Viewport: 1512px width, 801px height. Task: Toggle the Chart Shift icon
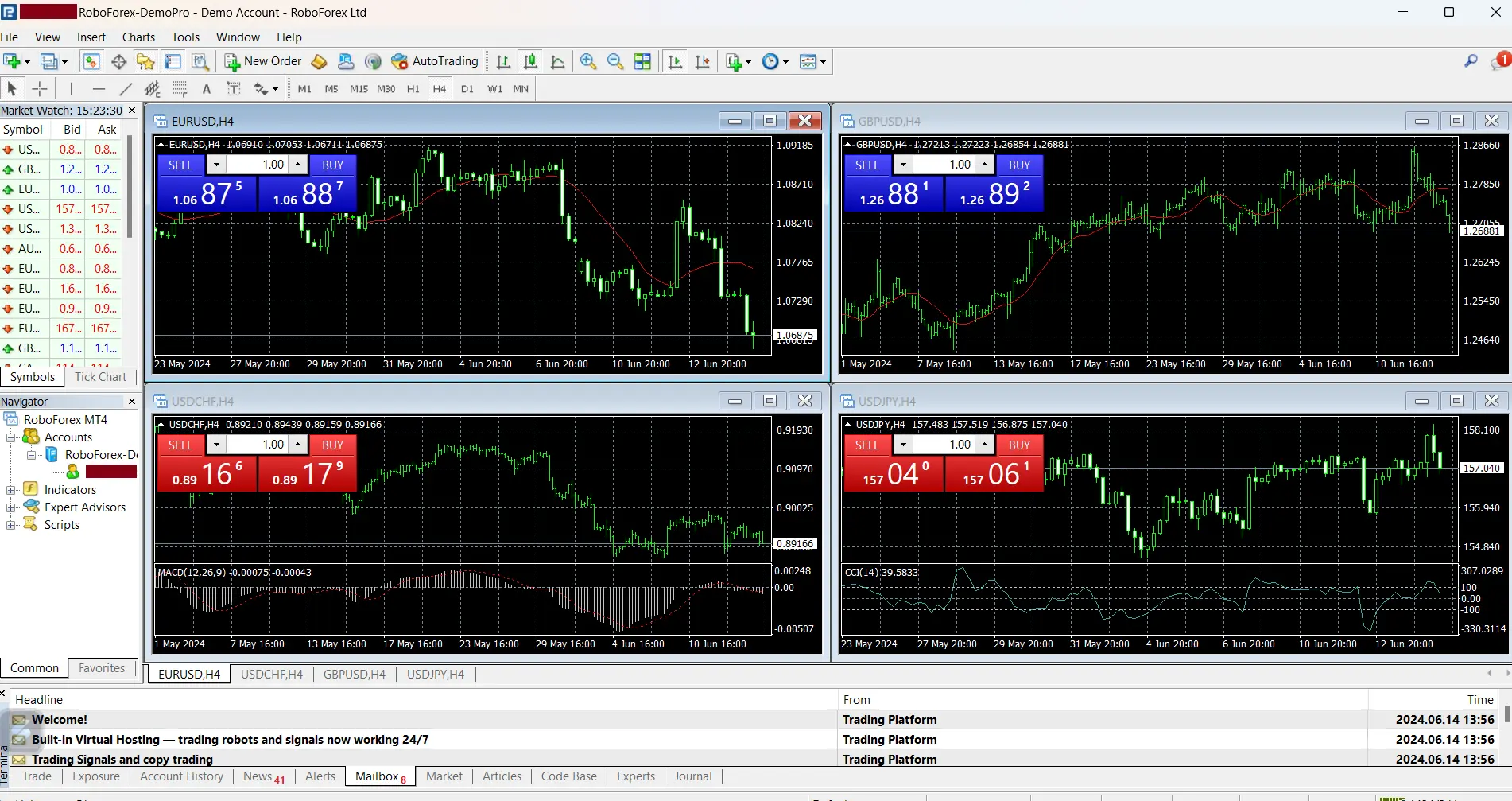click(703, 61)
